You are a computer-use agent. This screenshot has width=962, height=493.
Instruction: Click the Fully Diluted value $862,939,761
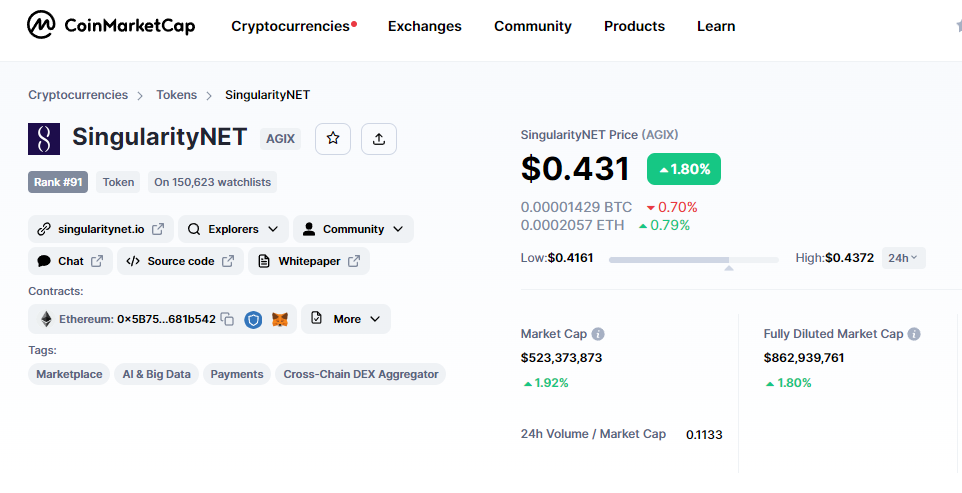[804, 357]
